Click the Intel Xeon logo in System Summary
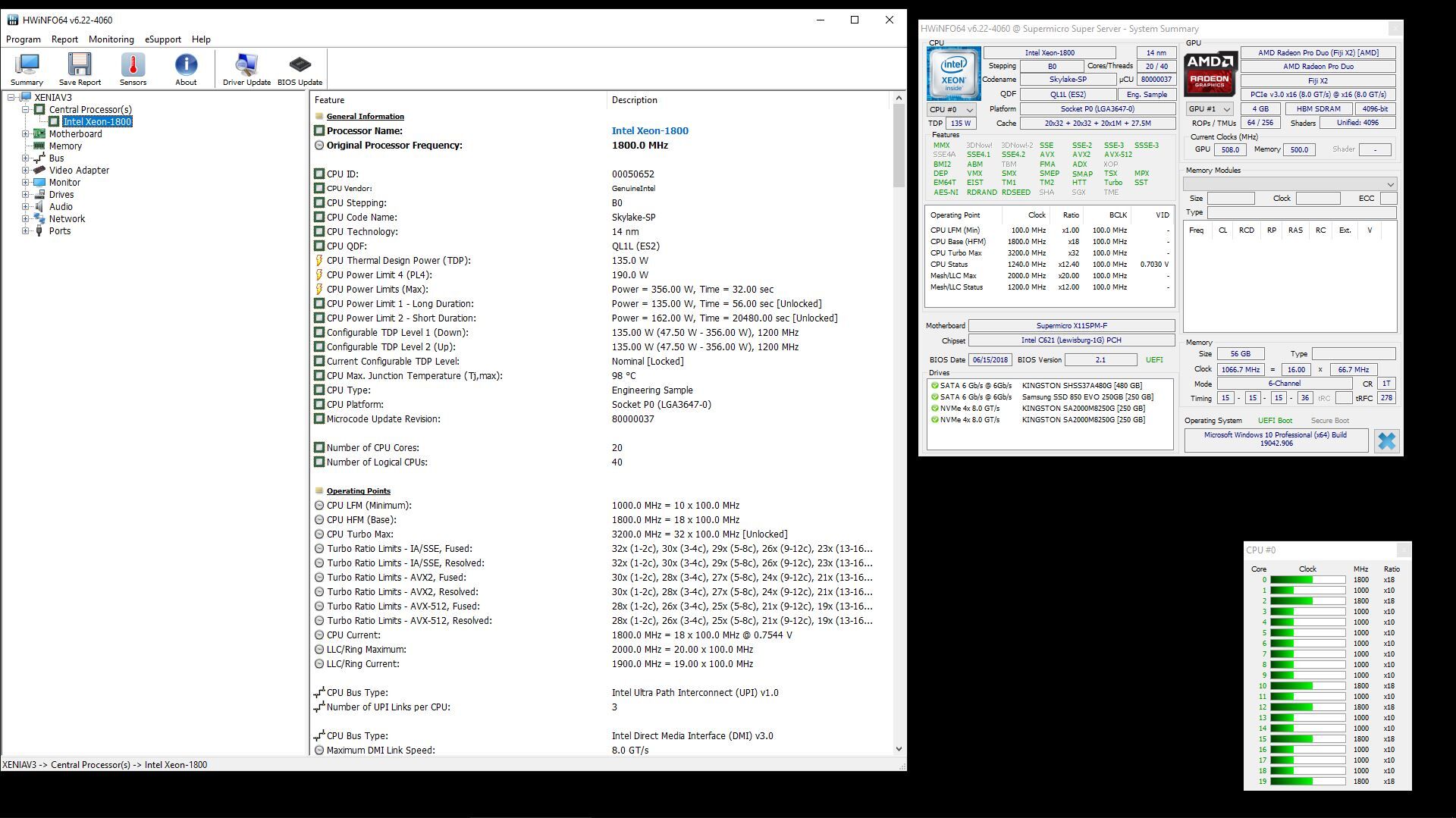 (953, 74)
